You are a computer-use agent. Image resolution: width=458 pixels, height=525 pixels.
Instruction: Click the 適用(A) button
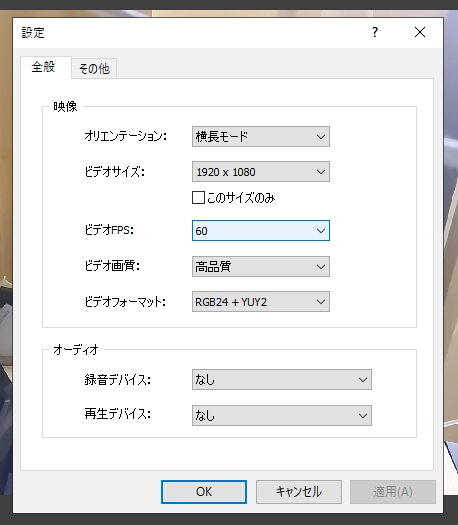pyautogui.click(x=393, y=492)
